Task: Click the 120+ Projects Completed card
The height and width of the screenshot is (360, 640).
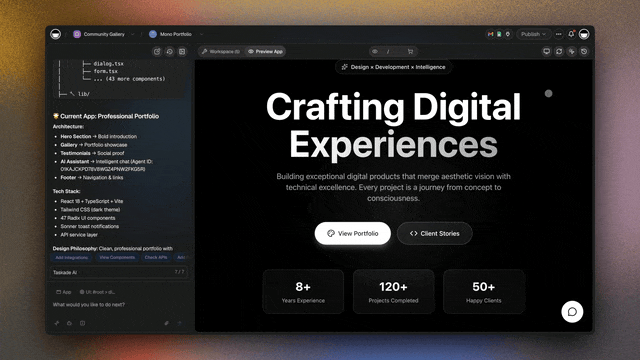Action: tap(393, 291)
